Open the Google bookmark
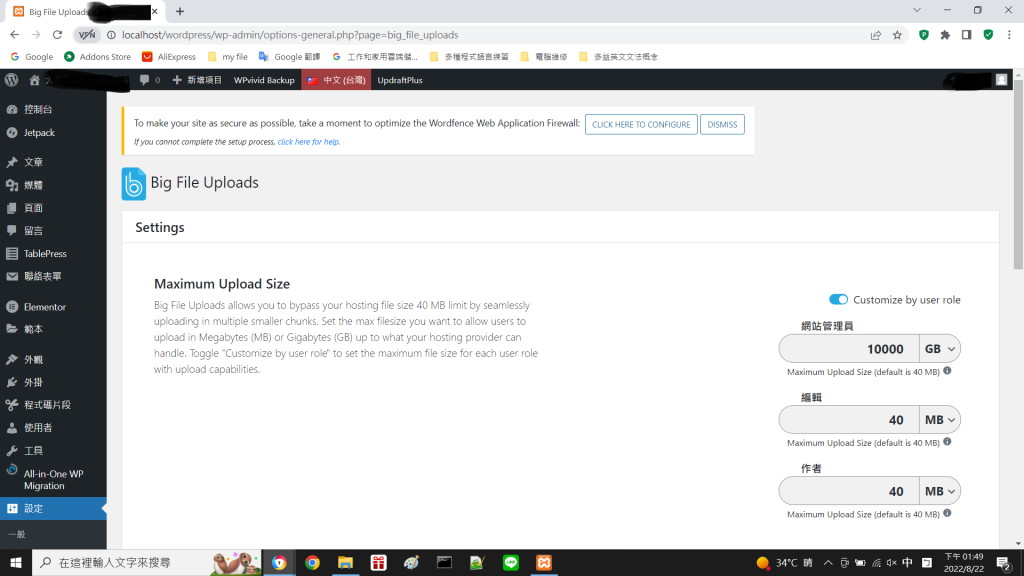This screenshot has width=1024, height=576. pyautogui.click(x=31, y=57)
